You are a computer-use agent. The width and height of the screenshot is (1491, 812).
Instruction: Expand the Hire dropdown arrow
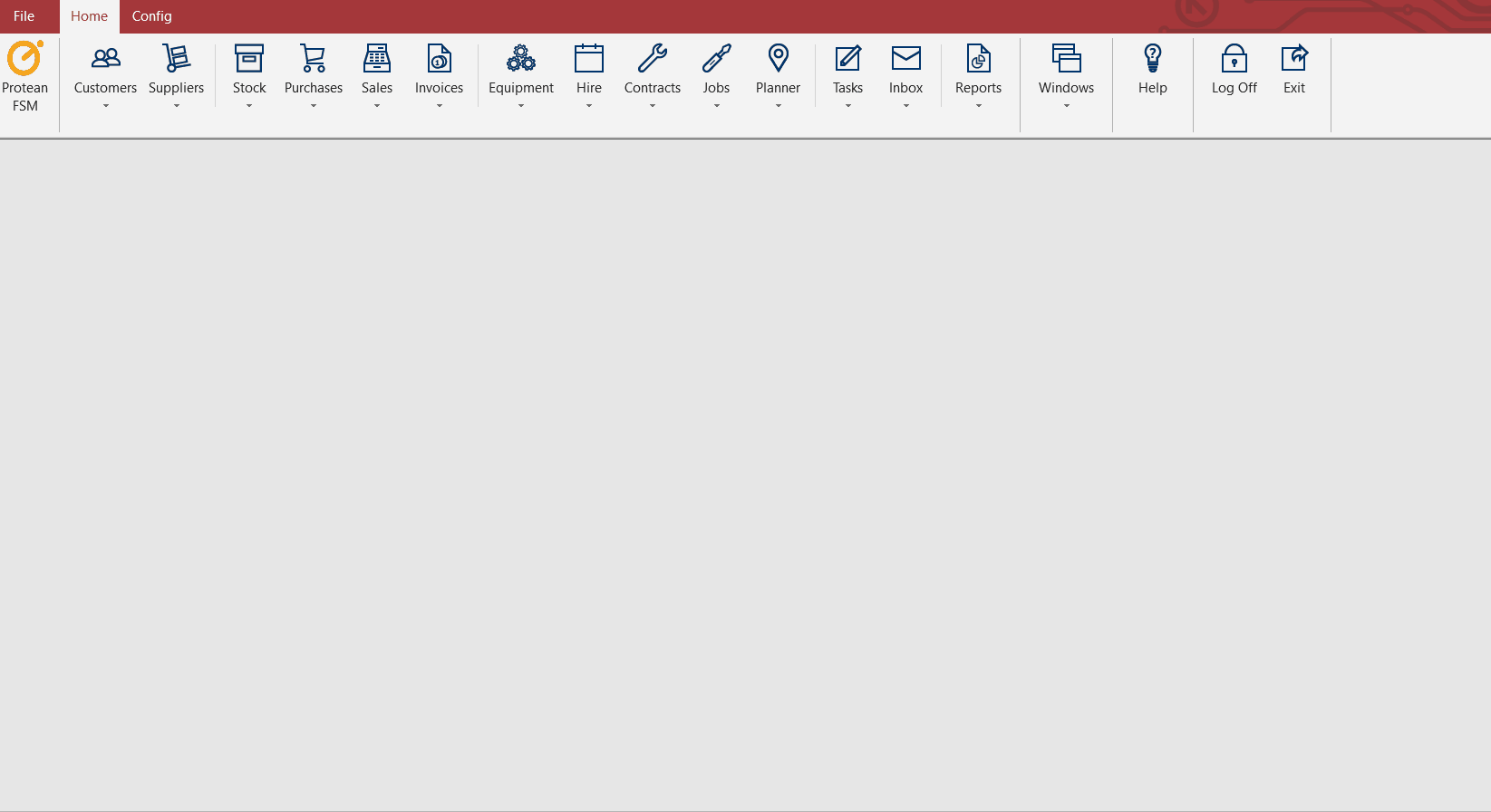(589, 106)
